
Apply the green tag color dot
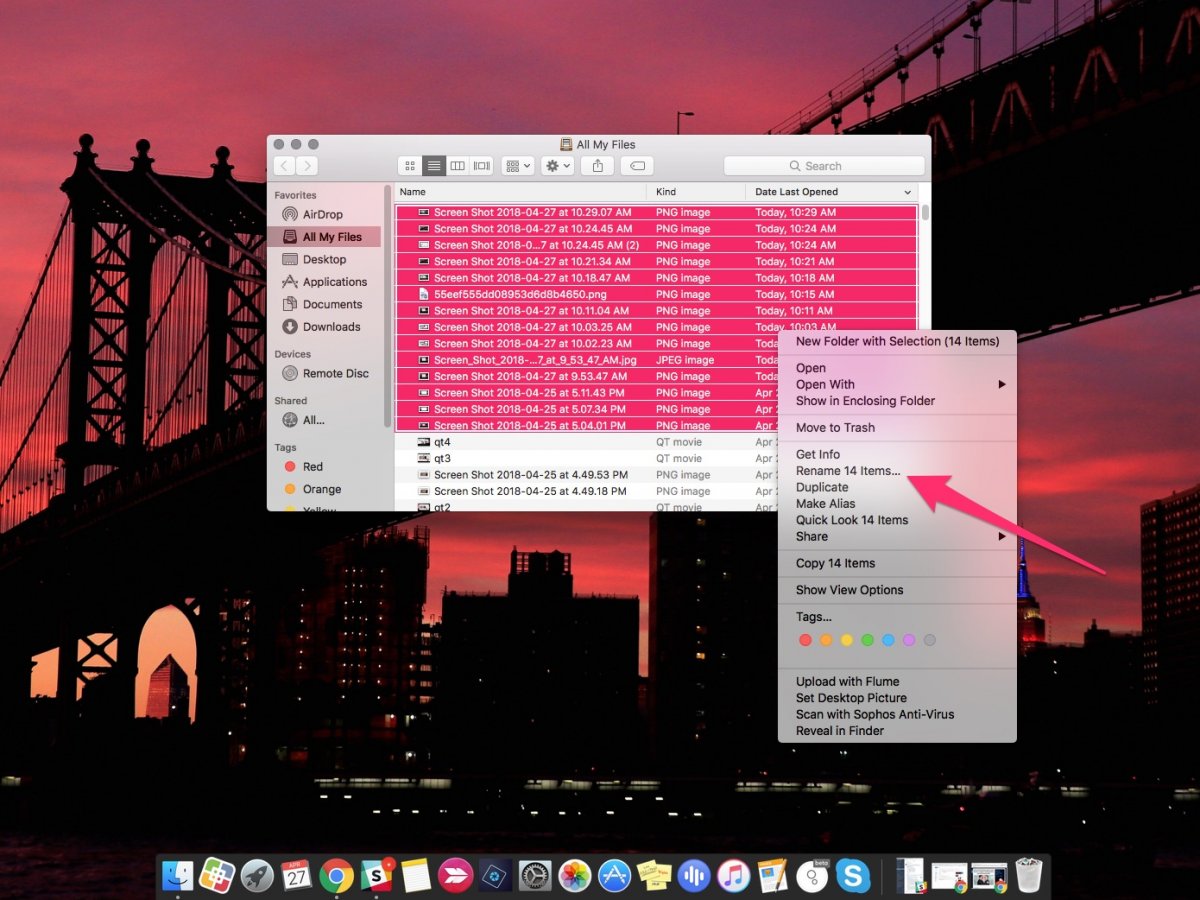(x=868, y=640)
